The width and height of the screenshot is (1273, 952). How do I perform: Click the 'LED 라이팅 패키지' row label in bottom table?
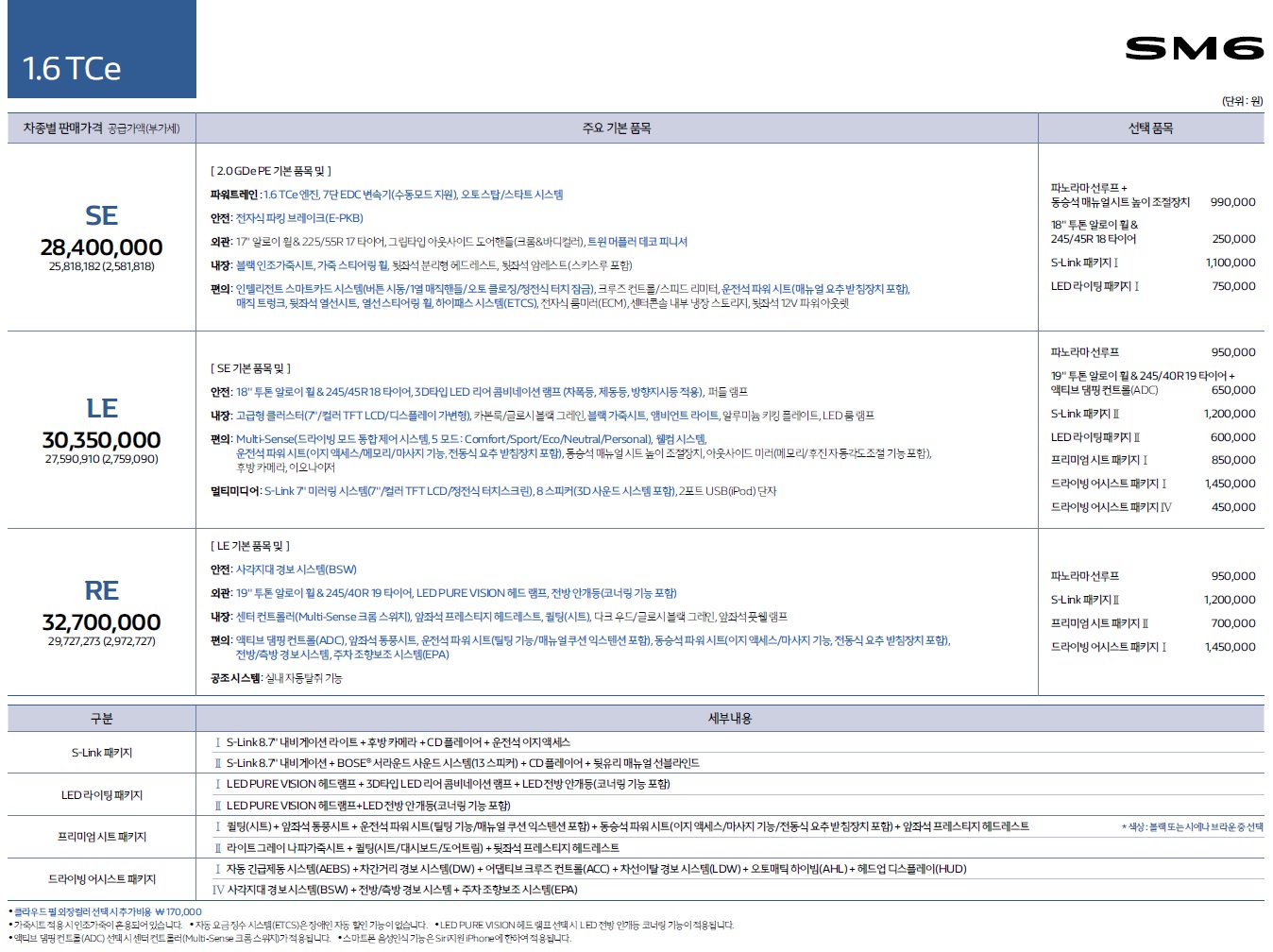(x=101, y=795)
